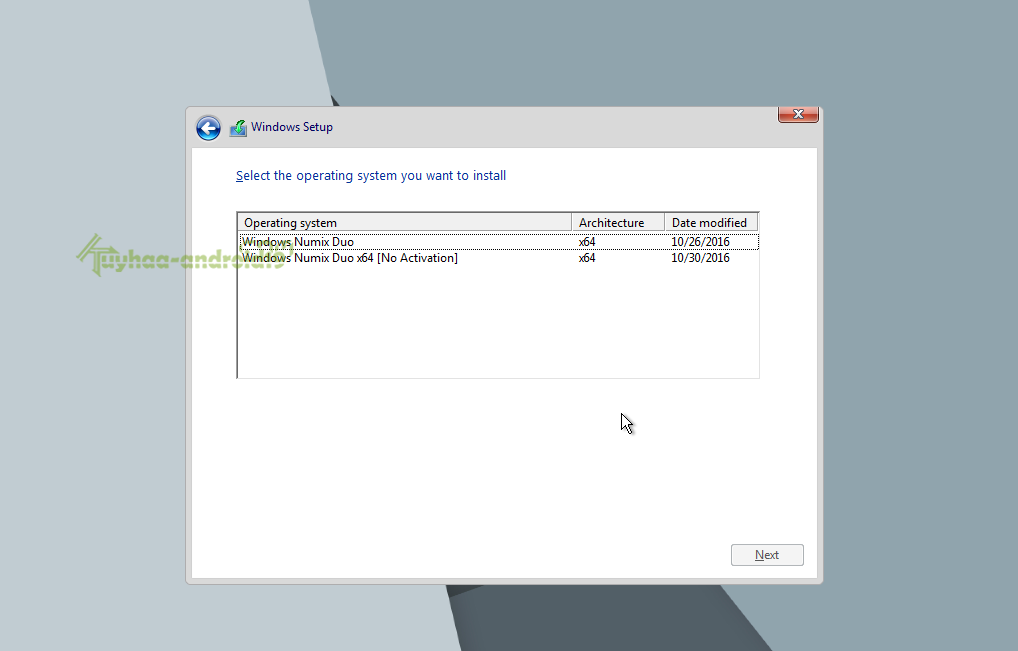
Task: Click the Windows Setup title icon
Action: [x=238, y=128]
